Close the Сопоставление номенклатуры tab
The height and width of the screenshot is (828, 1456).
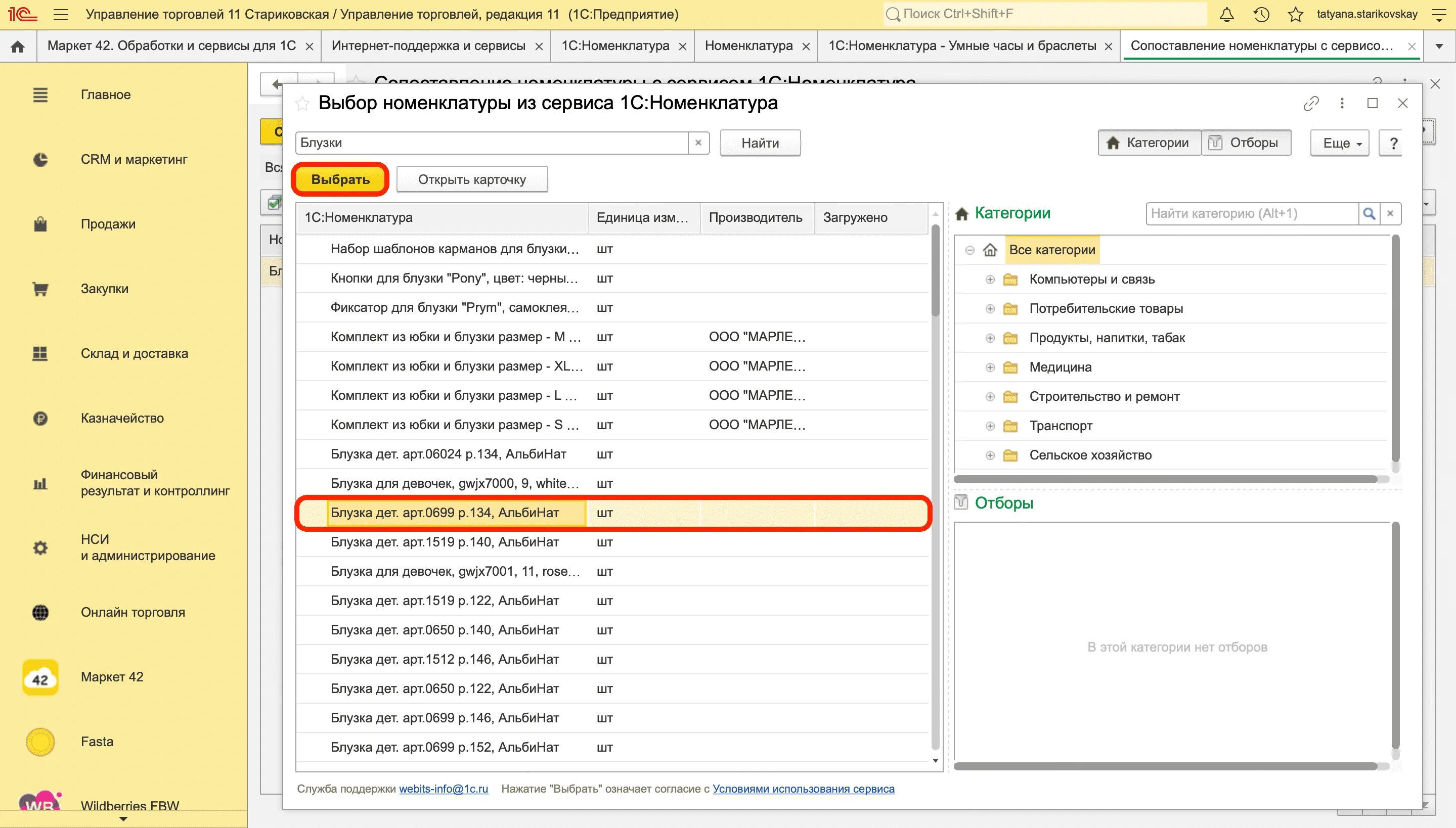1411,47
